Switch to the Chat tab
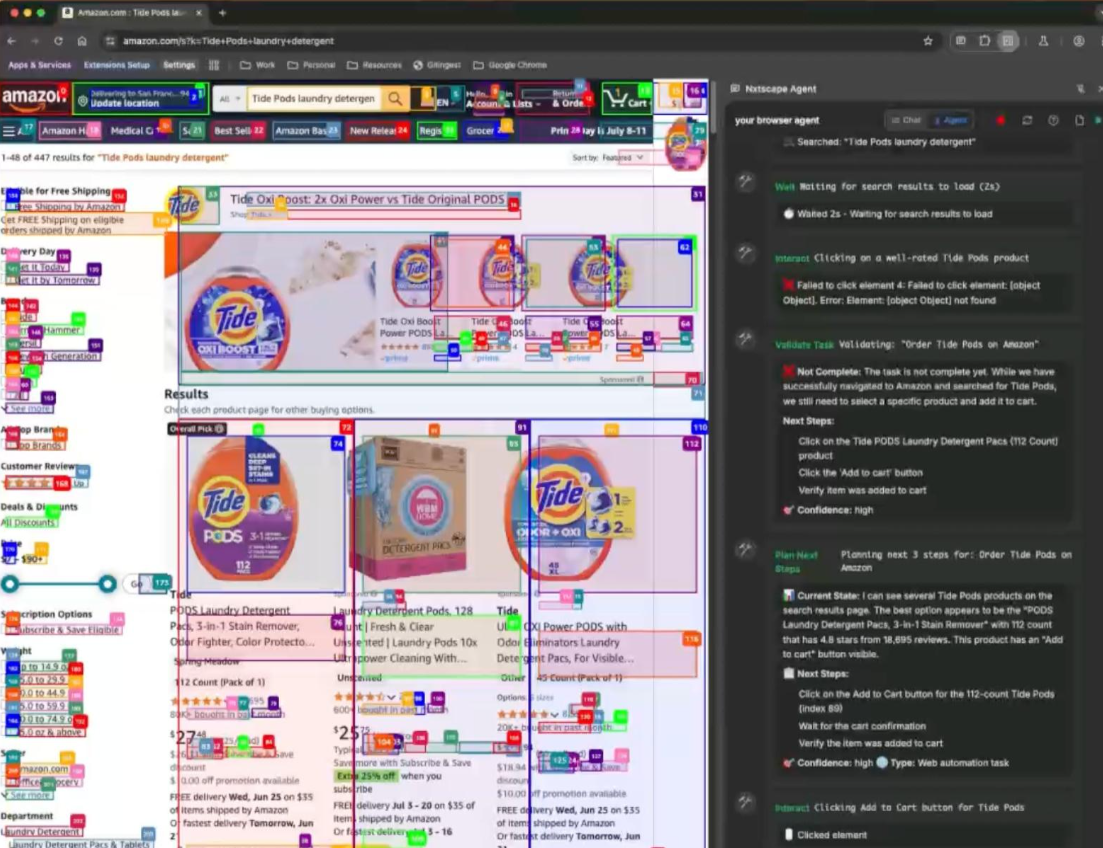Screen dimensions: 1103x848 906,120
